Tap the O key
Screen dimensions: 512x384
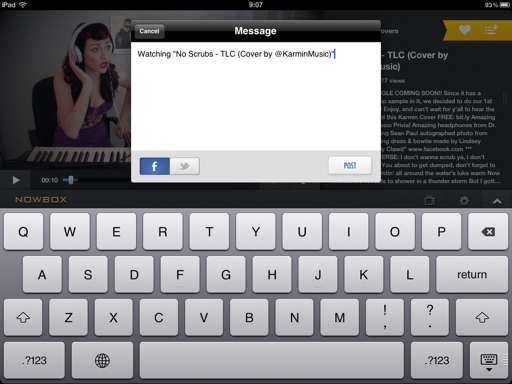point(395,232)
